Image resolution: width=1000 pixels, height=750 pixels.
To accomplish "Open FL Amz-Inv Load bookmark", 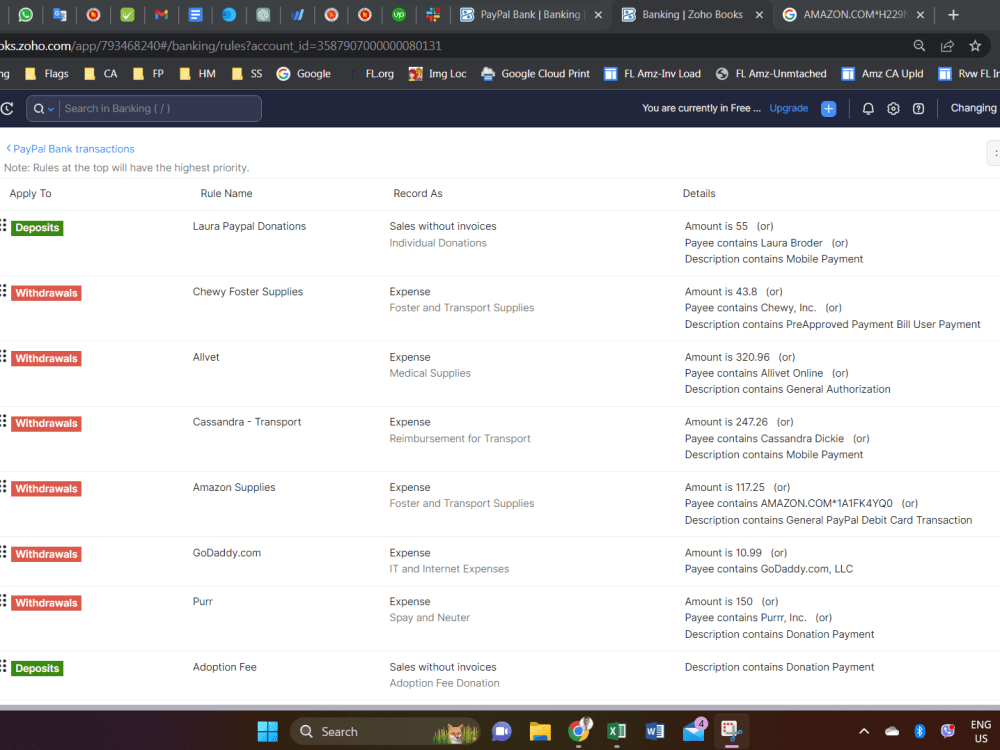I will click(x=652, y=74).
